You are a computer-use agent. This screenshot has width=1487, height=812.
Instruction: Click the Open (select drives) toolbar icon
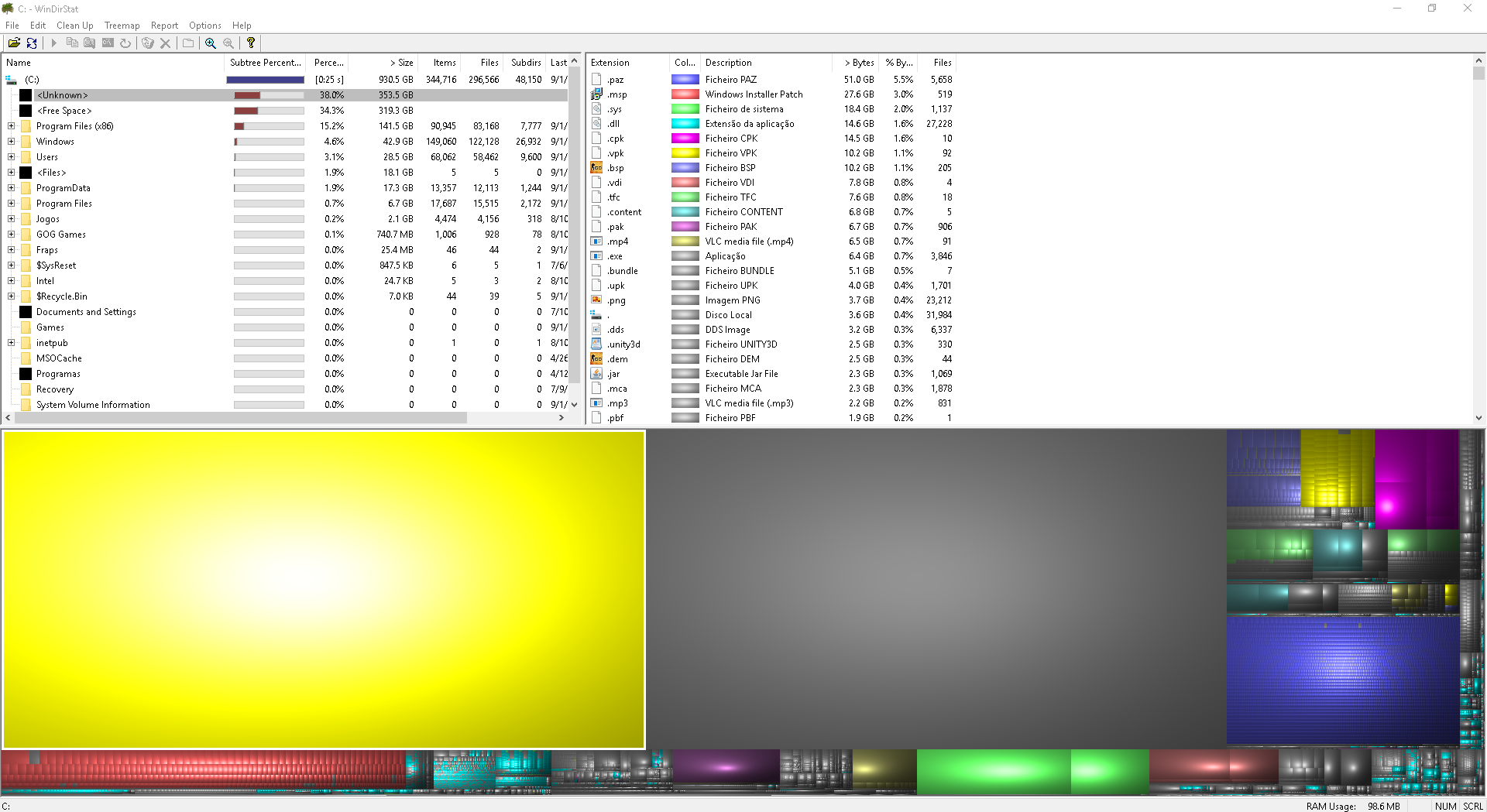tap(14, 43)
